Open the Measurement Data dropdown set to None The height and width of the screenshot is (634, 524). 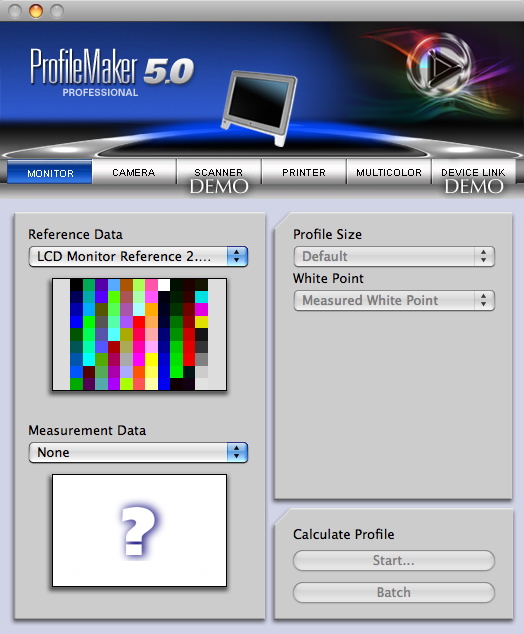138,452
